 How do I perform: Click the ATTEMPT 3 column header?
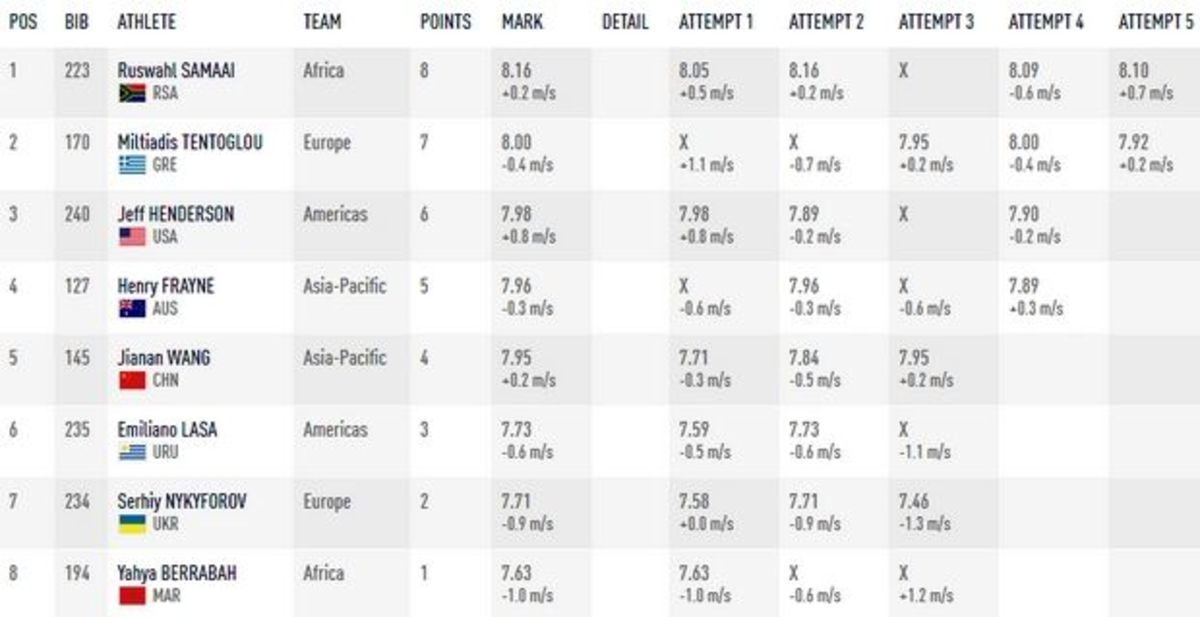[x=936, y=22]
